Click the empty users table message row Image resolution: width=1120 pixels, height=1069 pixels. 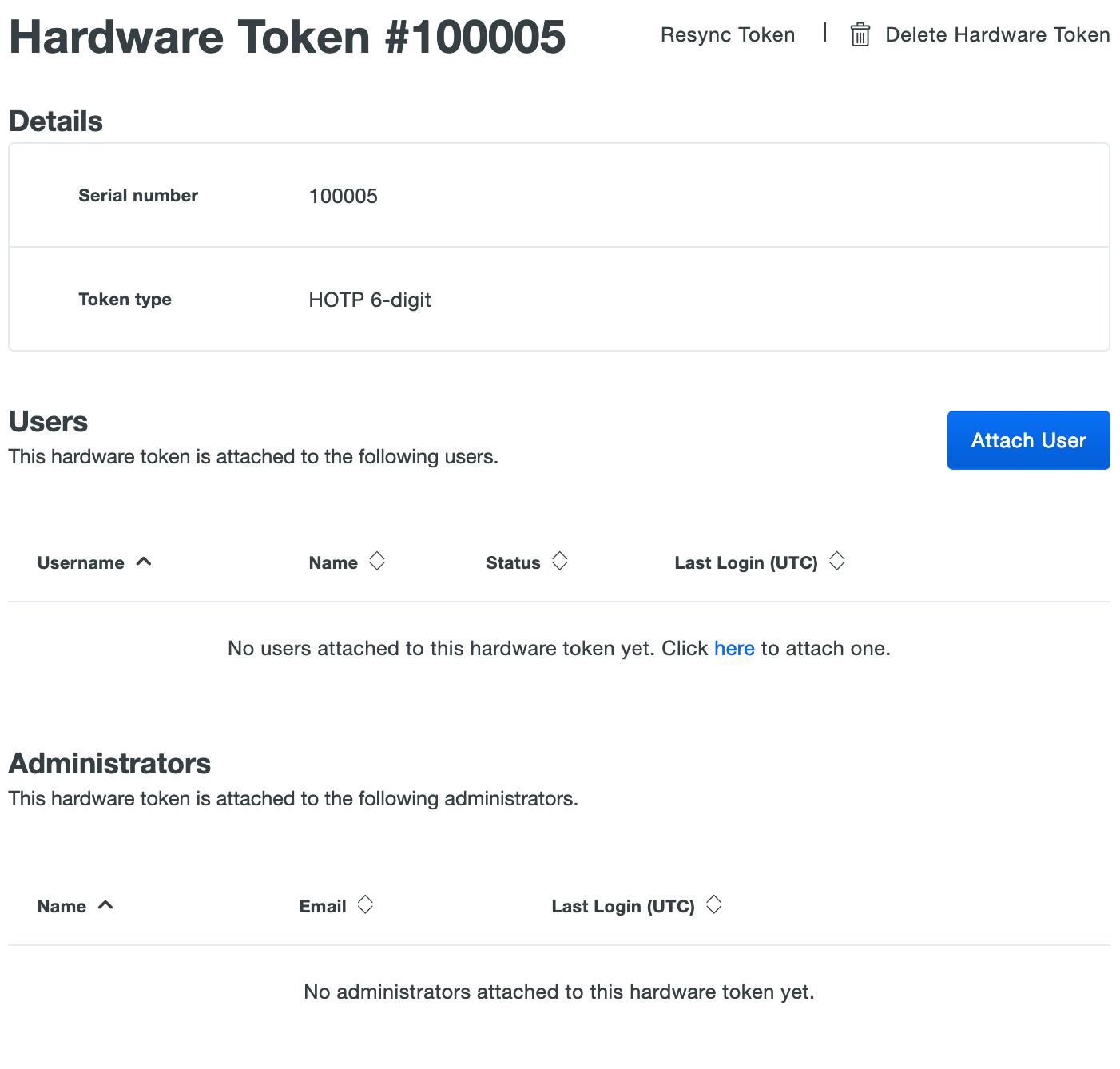tap(559, 648)
